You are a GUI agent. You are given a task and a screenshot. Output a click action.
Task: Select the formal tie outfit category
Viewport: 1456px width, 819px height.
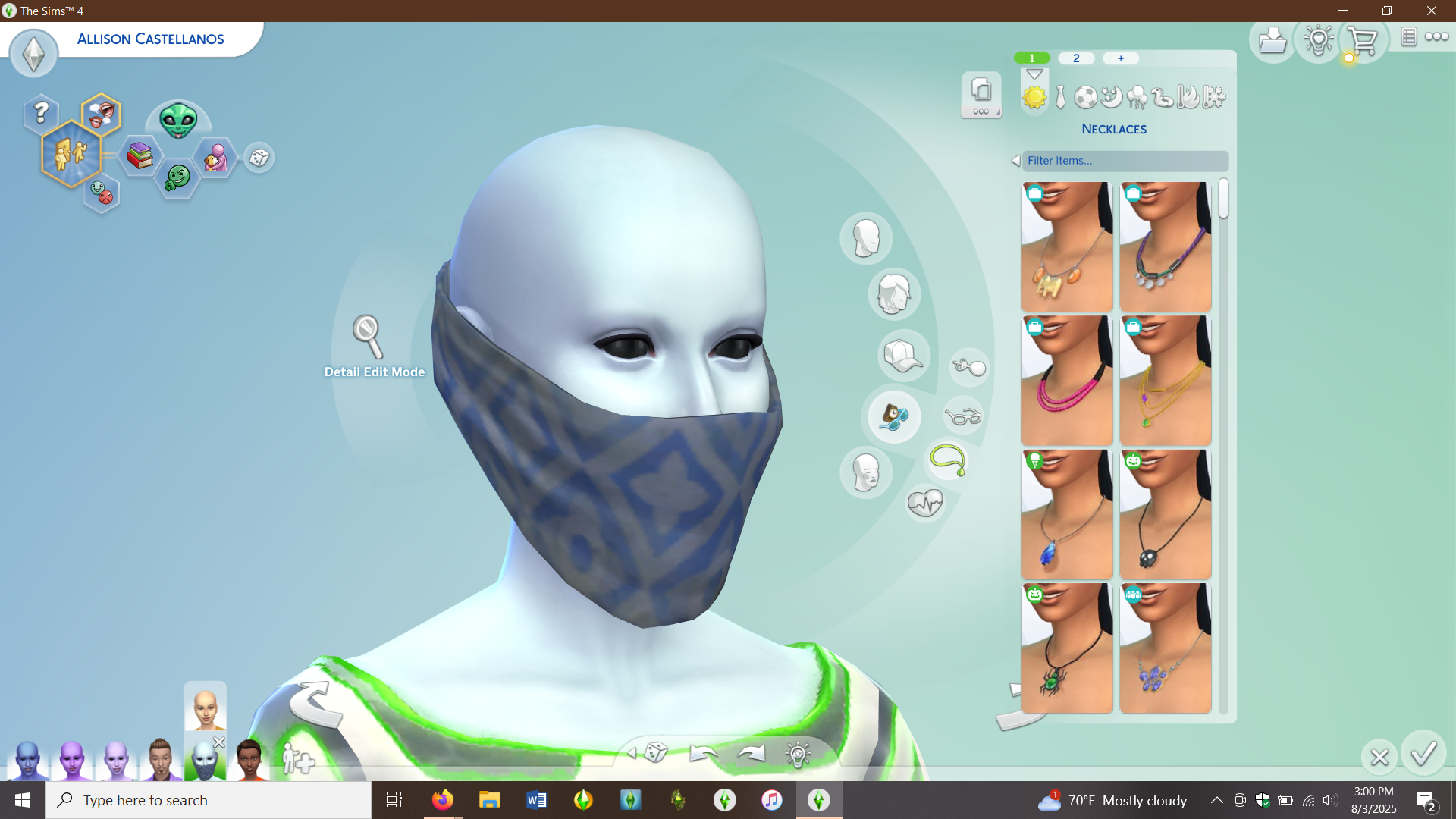(x=1060, y=97)
